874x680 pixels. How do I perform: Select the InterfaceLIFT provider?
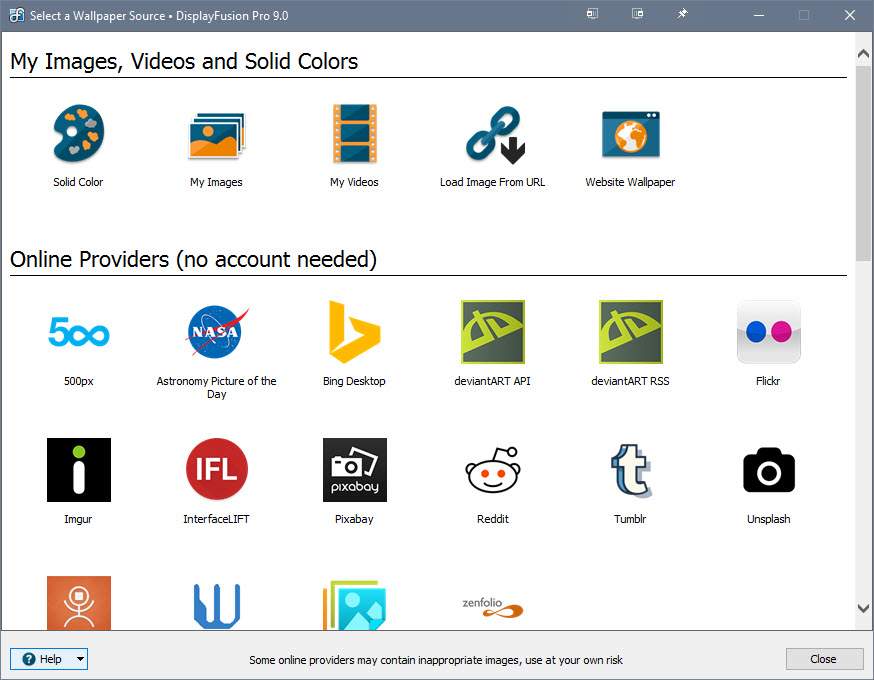pos(216,469)
